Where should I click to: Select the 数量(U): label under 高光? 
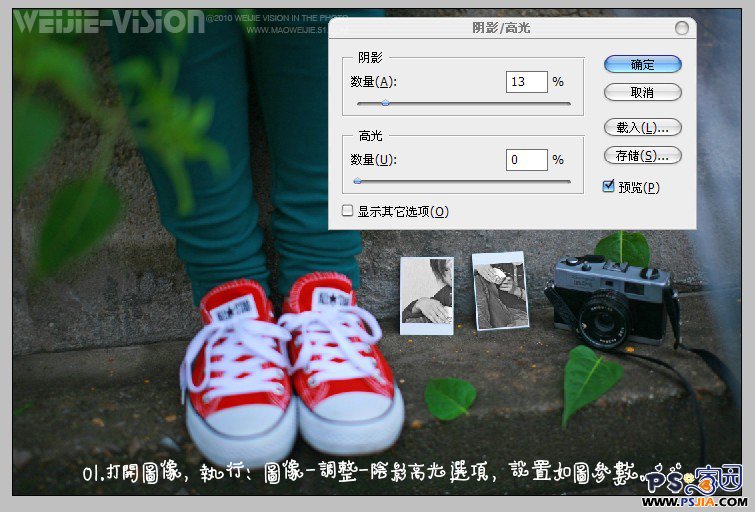[x=374, y=159]
